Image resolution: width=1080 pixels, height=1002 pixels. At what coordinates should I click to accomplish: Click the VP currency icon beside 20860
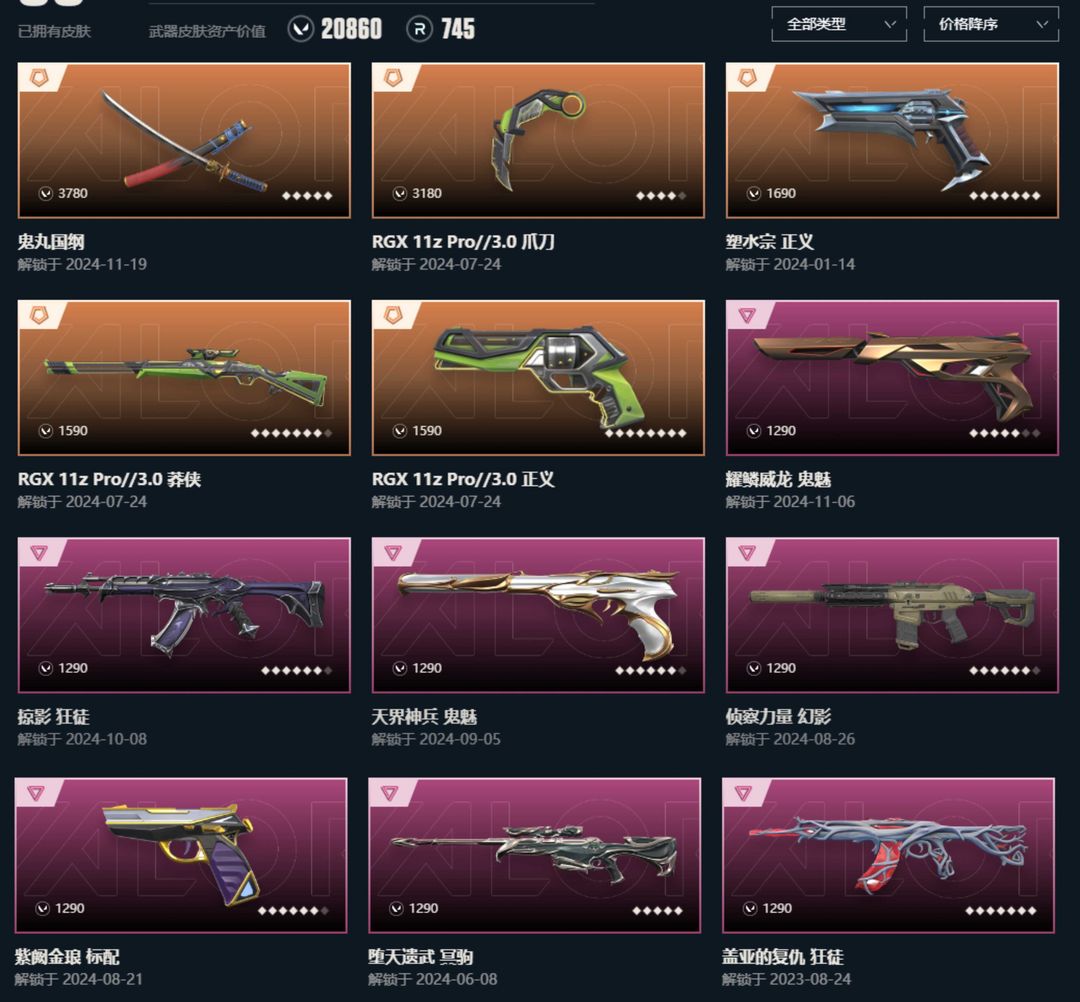click(x=301, y=29)
